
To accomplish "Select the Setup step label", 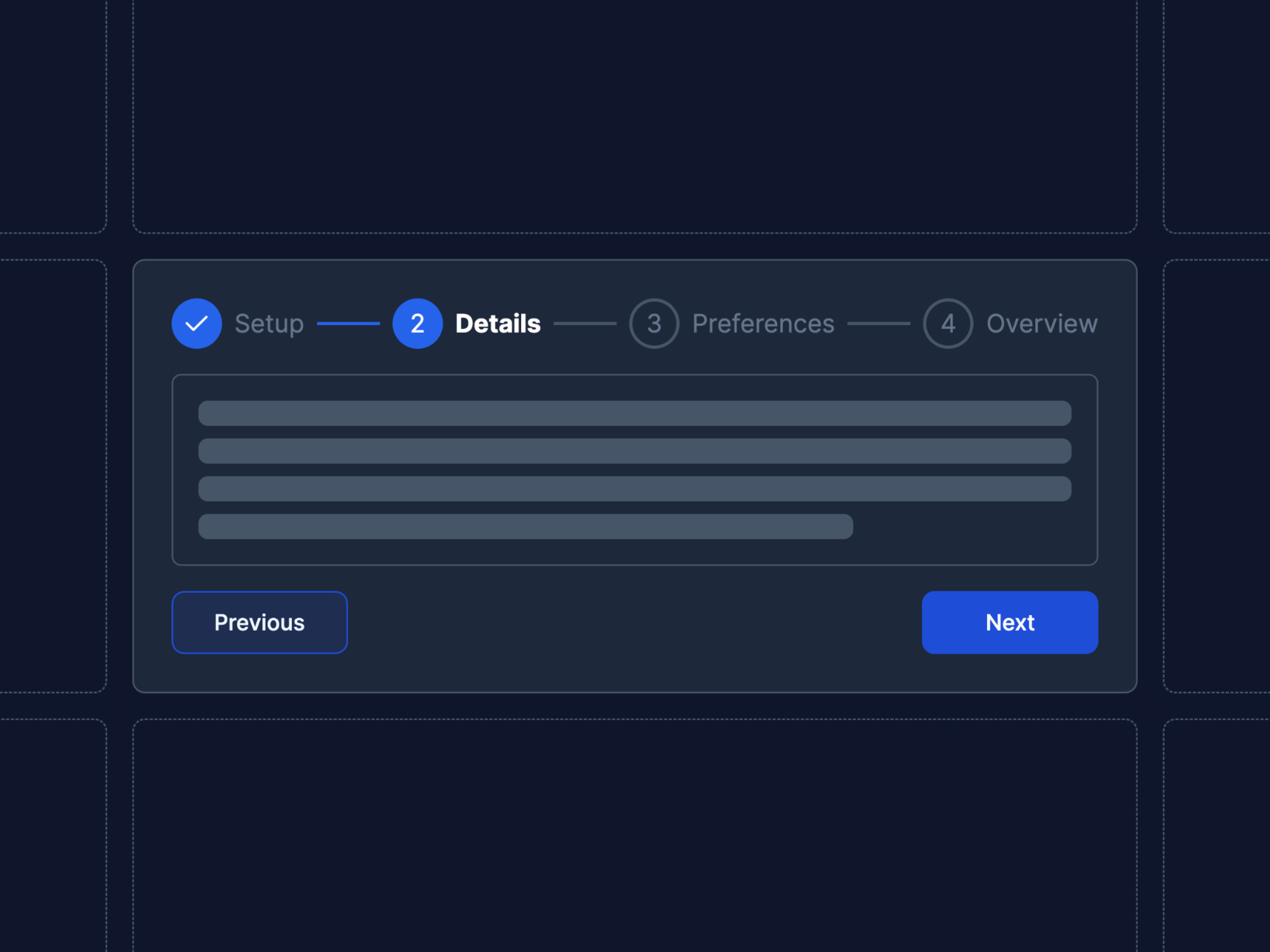I will click(x=269, y=323).
